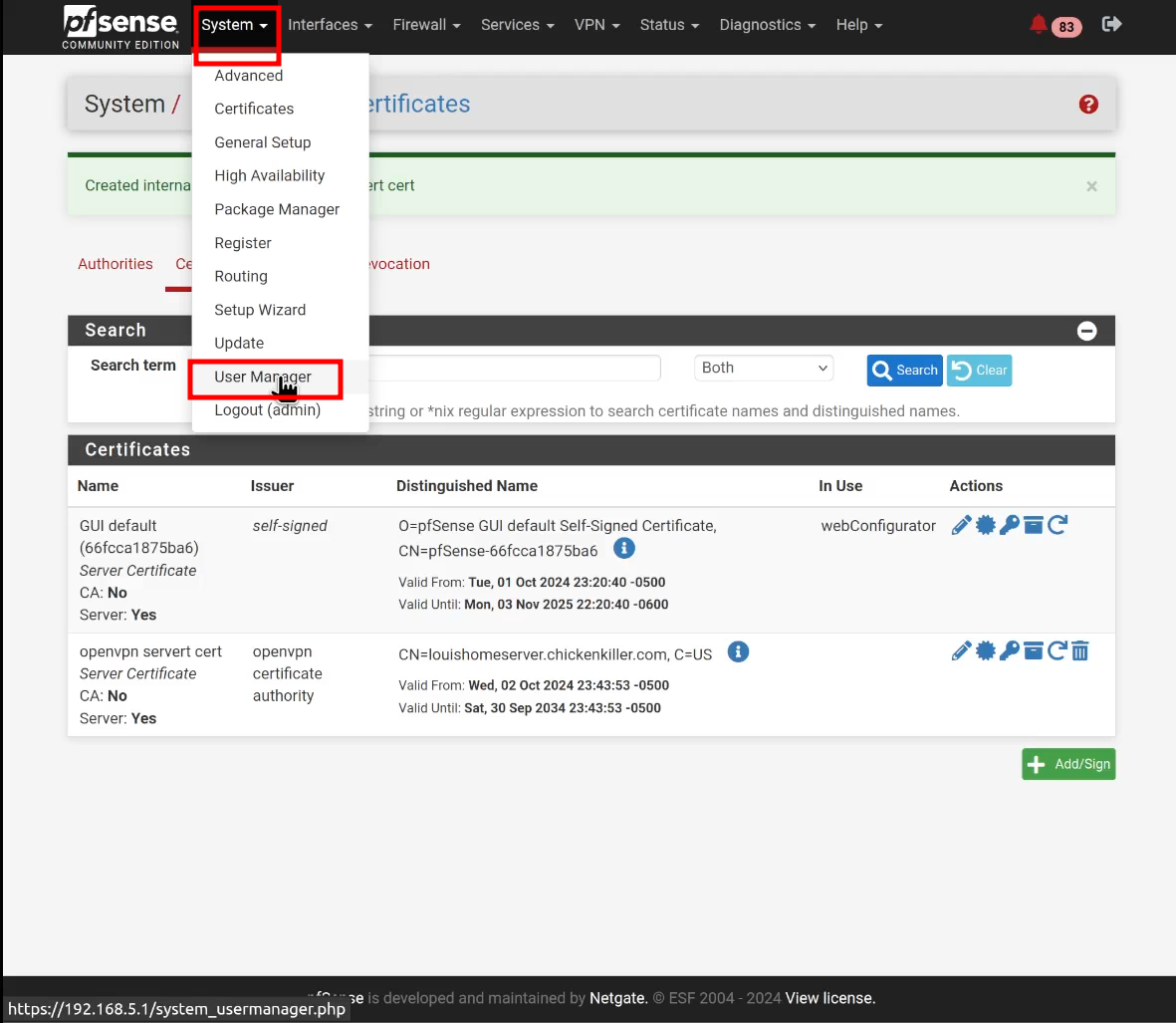
Task: Focus the Search term input field
Action: point(515,369)
